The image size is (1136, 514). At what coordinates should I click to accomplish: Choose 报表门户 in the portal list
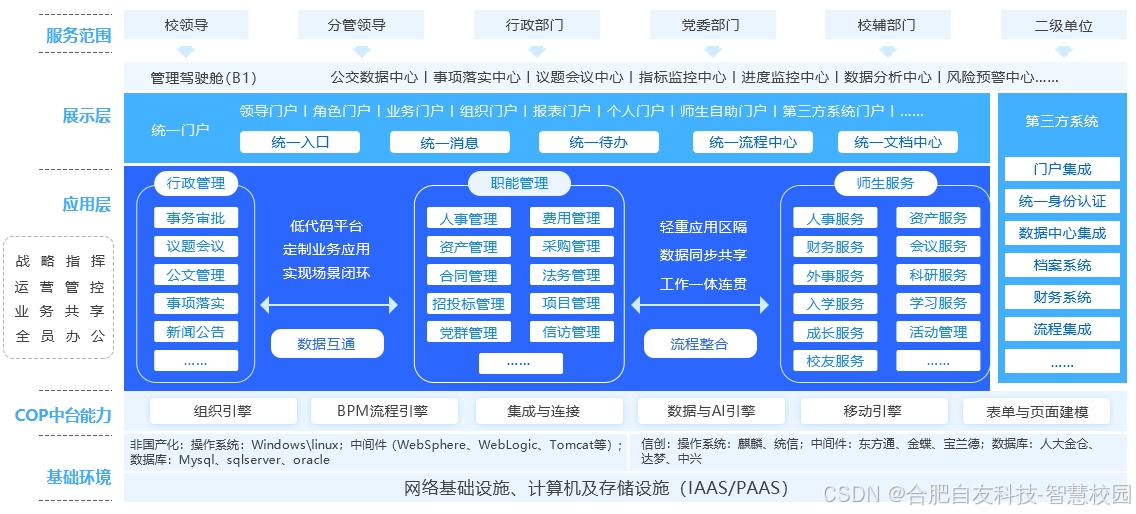[561, 111]
